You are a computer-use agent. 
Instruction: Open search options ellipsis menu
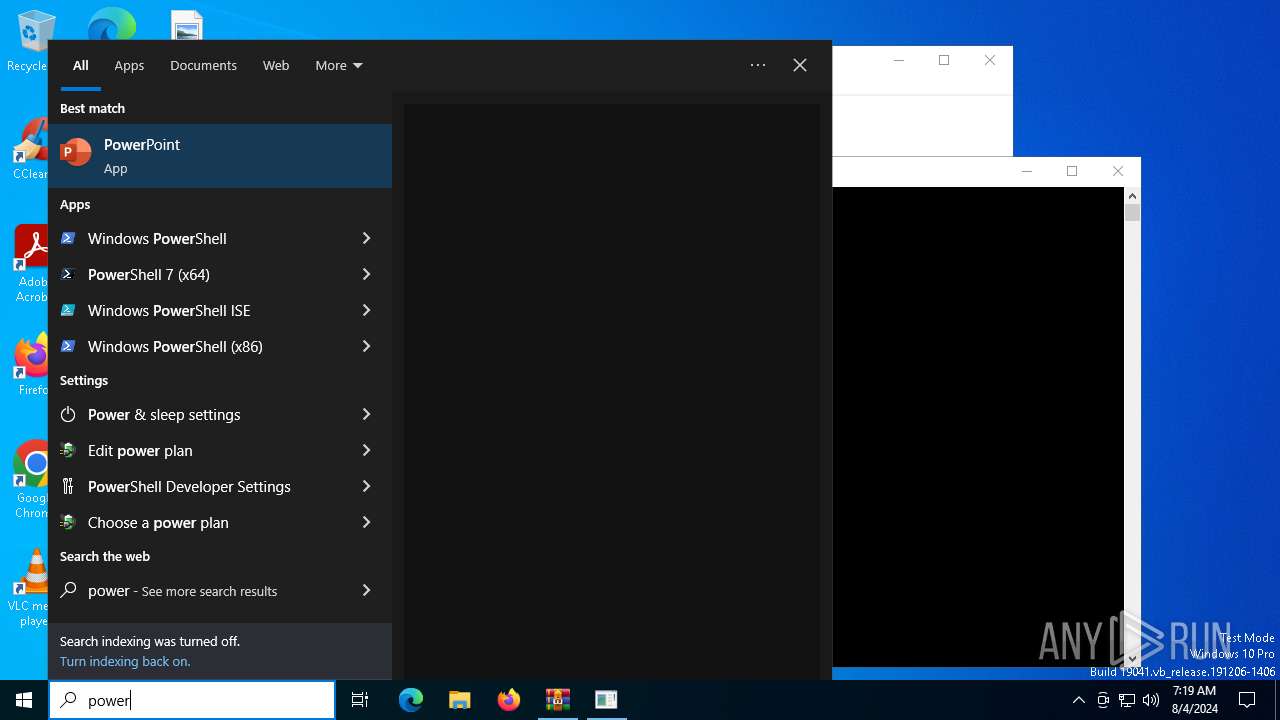tap(758, 65)
